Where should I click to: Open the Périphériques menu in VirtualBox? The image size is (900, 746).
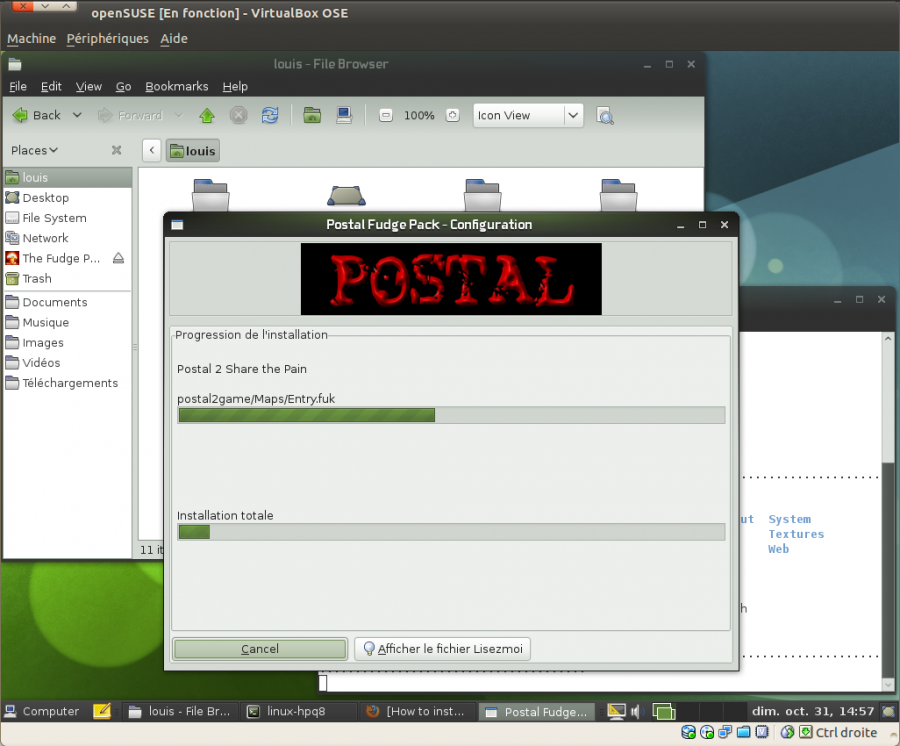pos(107,38)
